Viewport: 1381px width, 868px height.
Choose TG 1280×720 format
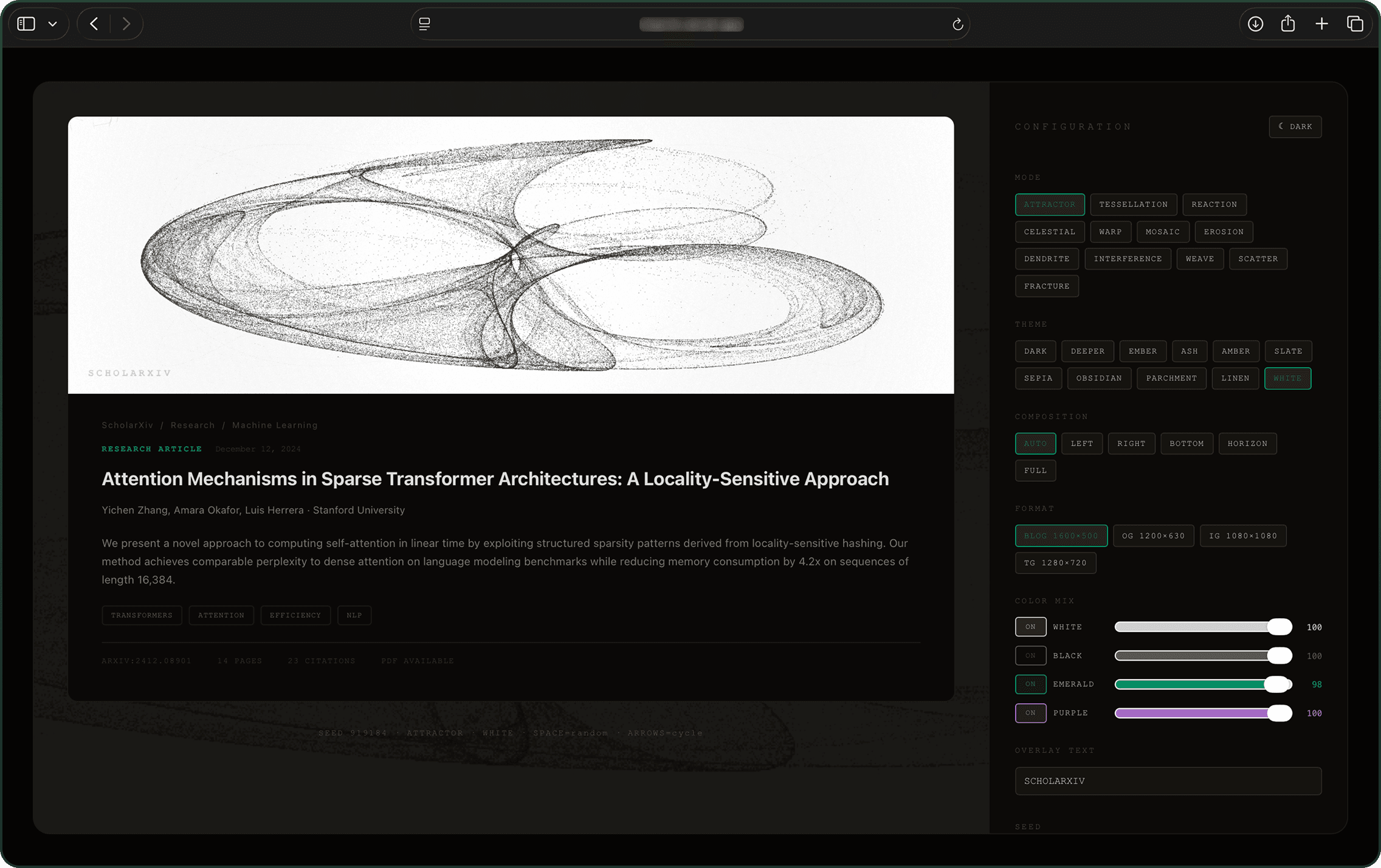pyautogui.click(x=1055, y=563)
